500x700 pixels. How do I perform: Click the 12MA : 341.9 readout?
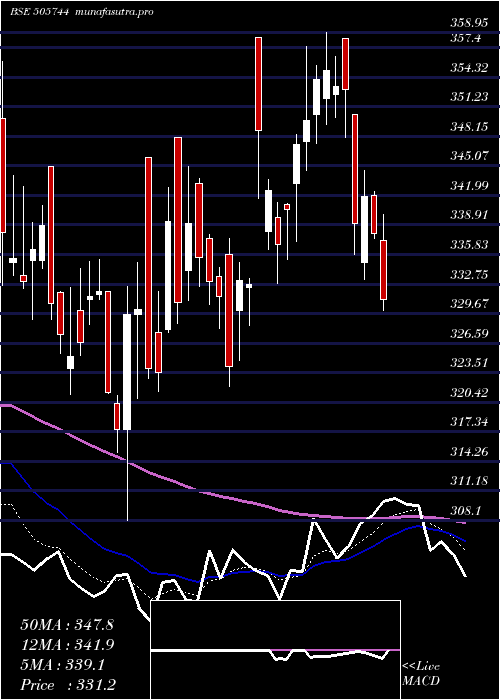click(67, 645)
